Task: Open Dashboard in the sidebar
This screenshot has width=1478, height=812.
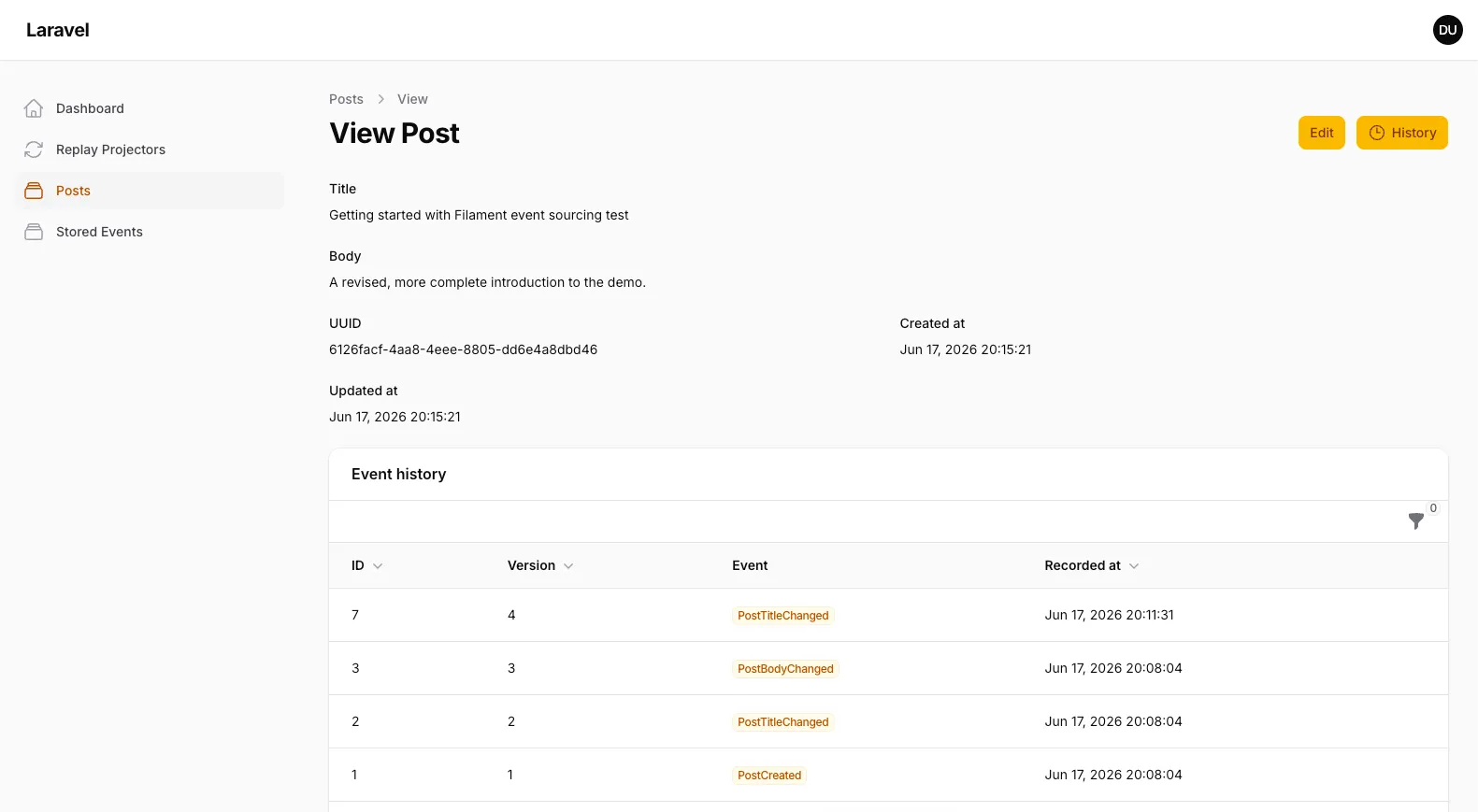Action: point(150,108)
